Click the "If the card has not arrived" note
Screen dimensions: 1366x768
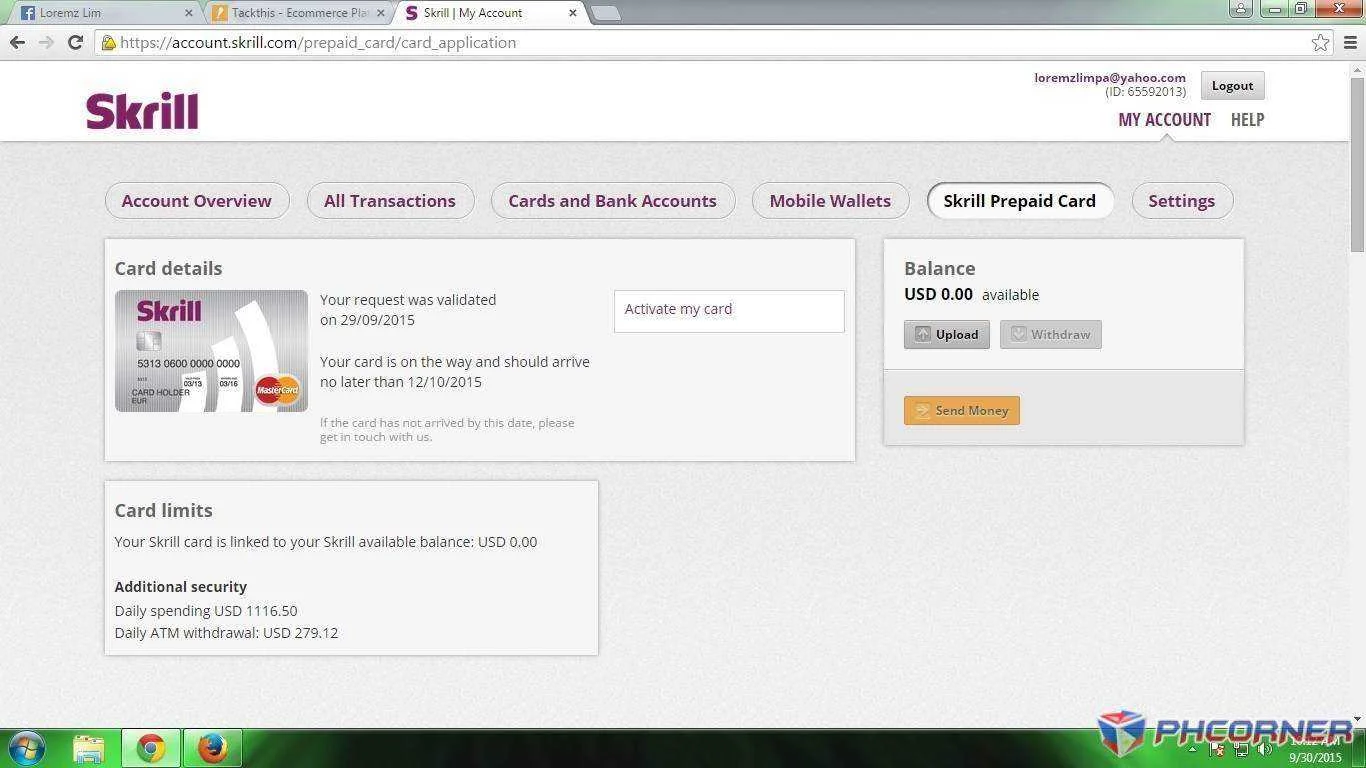pyautogui.click(x=447, y=430)
